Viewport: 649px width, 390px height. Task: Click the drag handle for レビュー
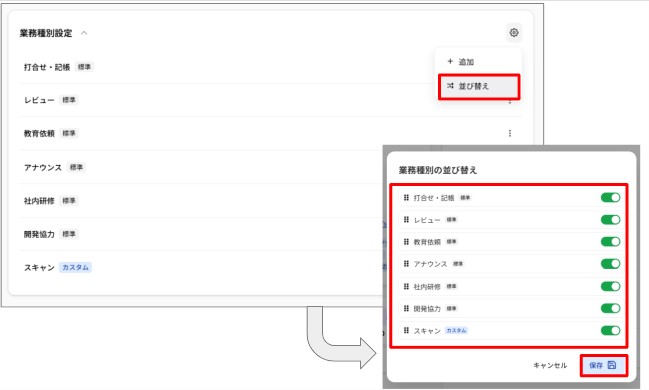point(406,219)
